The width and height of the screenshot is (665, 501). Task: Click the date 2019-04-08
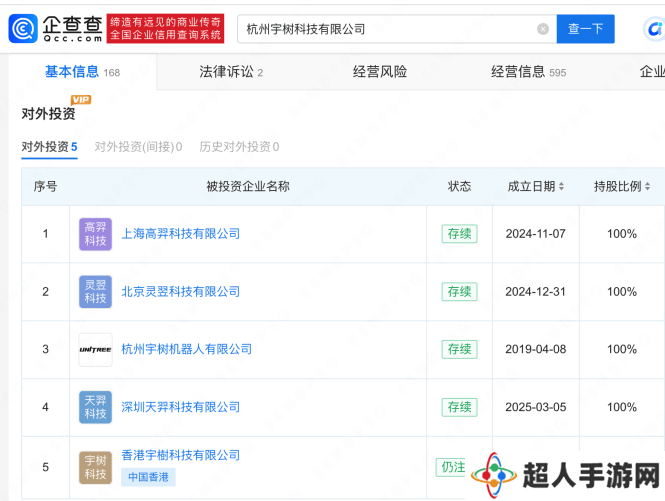[x=535, y=349]
